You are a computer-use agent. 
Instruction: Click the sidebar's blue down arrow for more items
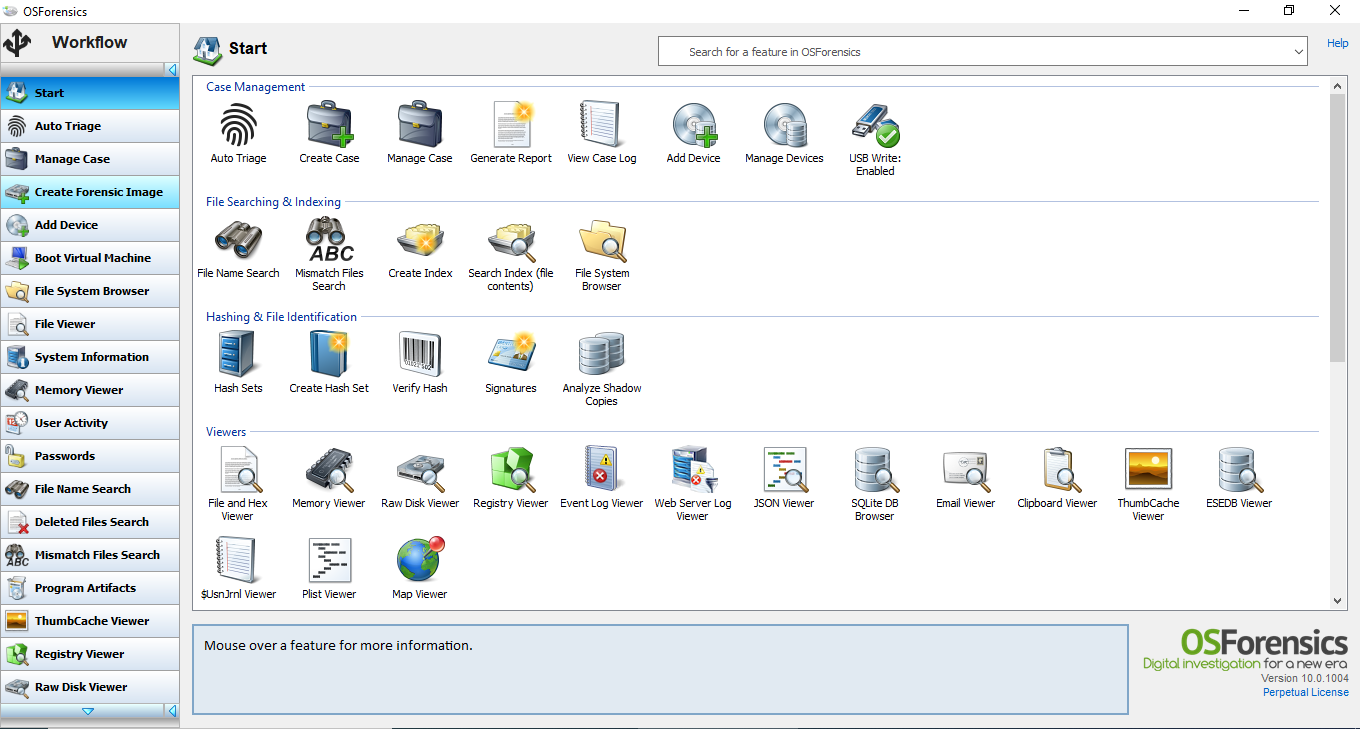[x=88, y=711]
